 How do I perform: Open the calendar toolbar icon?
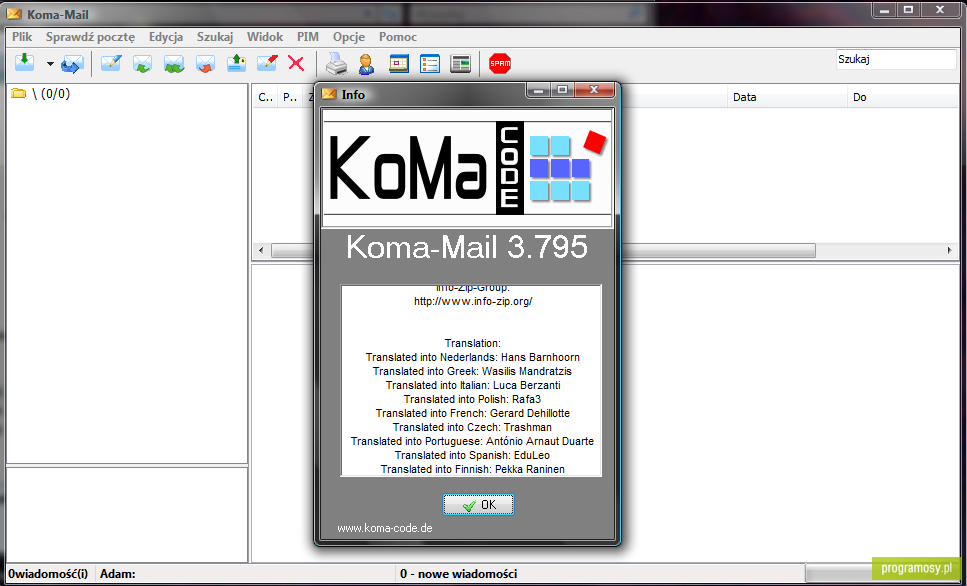[399, 64]
